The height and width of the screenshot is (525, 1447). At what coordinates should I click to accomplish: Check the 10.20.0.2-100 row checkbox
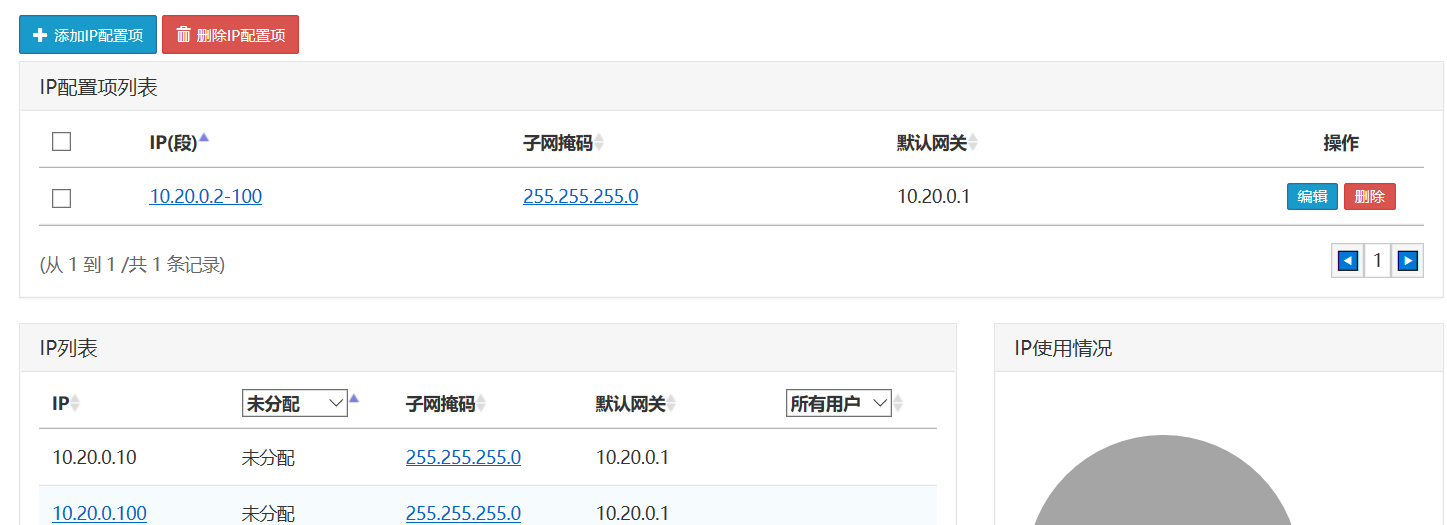coord(61,198)
